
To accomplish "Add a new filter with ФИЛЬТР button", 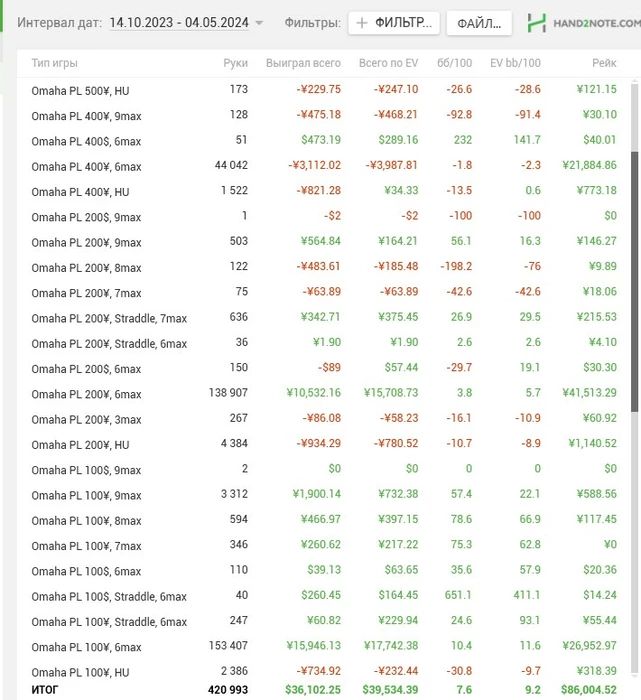I will click(x=394, y=23).
